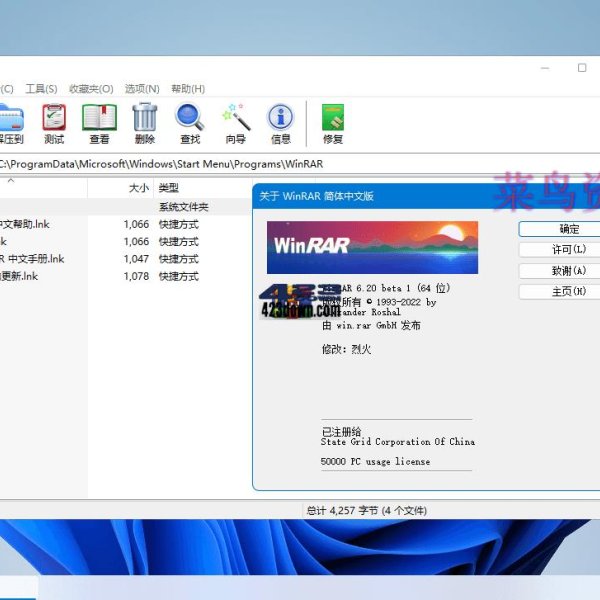Open the Options (选项) menu
The height and width of the screenshot is (600, 600).
(x=142, y=89)
